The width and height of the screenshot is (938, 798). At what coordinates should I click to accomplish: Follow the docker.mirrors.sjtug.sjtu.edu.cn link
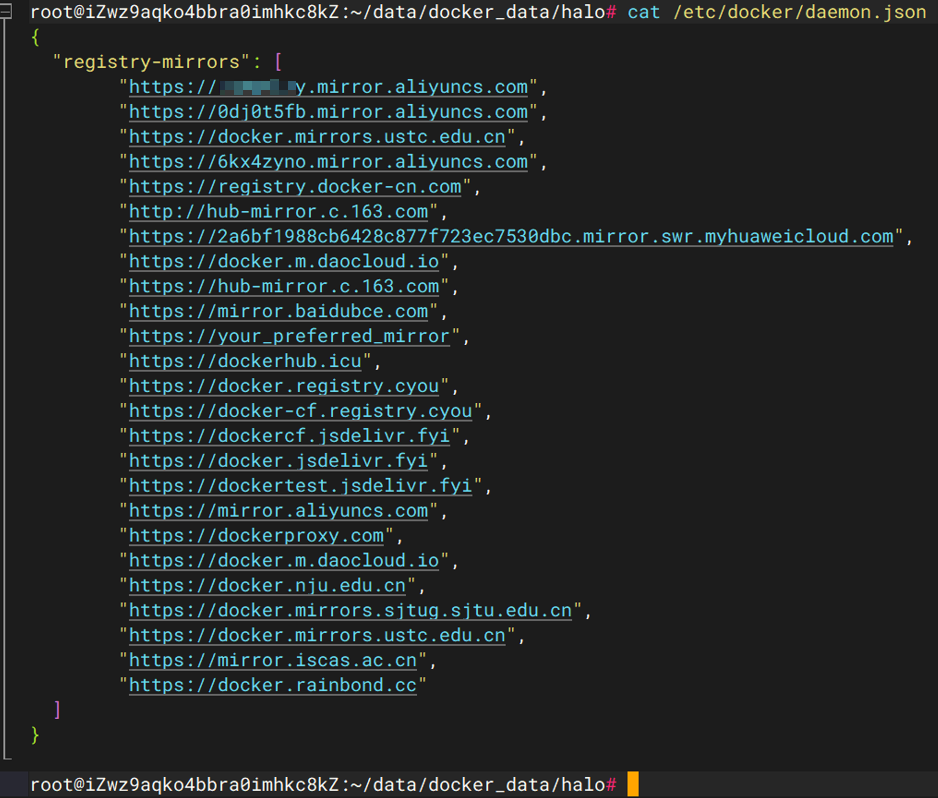point(350,611)
